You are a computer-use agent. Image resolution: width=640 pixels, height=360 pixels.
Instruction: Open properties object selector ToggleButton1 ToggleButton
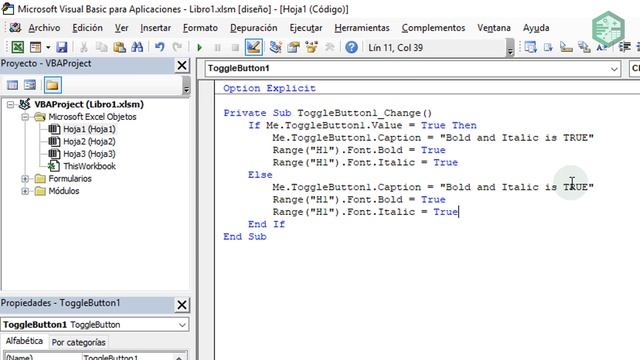pos(95,324)
